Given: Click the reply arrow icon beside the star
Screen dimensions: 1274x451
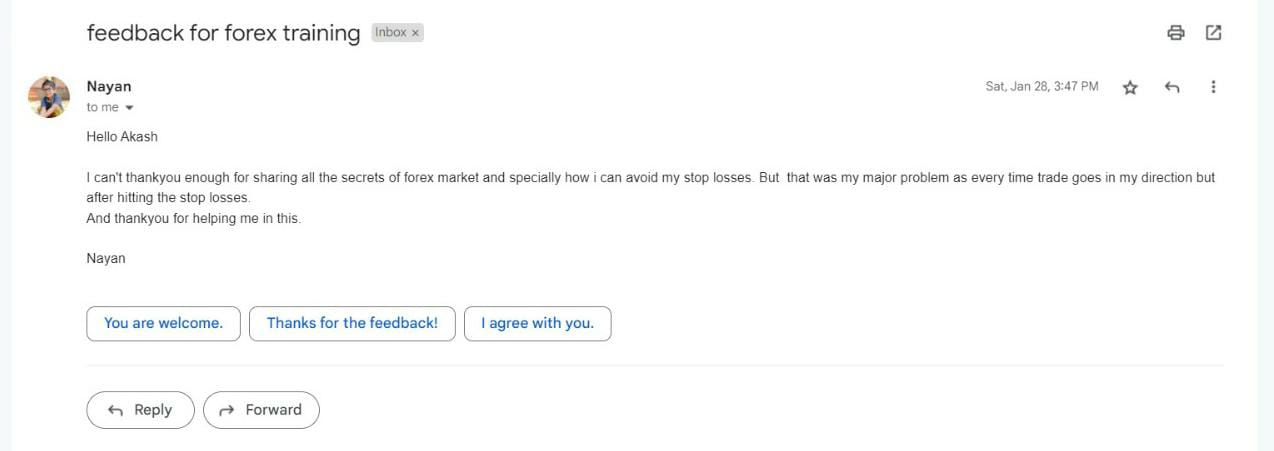Looking at the screenshot, I should (x=1172, y=88).
